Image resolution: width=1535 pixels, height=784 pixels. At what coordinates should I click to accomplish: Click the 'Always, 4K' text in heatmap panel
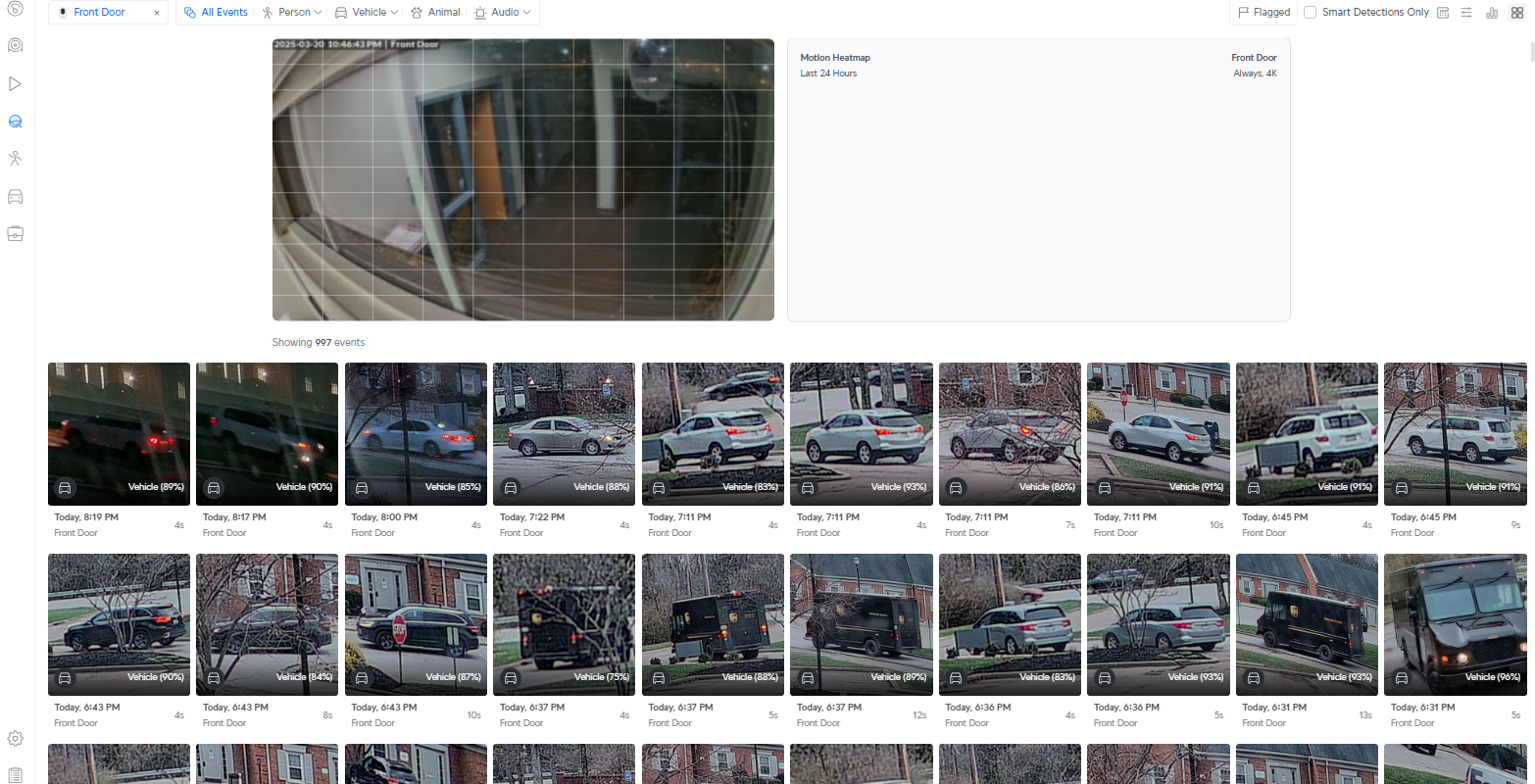tap(1255, 73)
